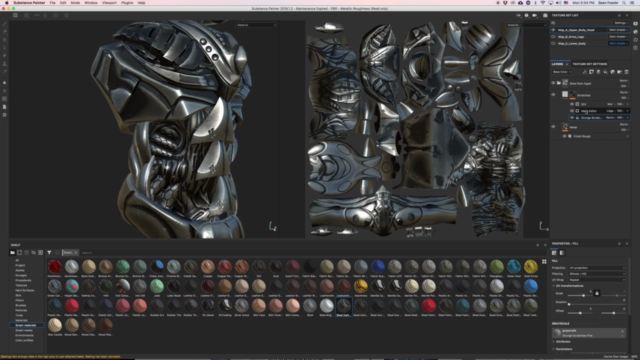The width and height of the screenshot is (640, 360).
Task: Toggle visibility of the Finish Rough effect
Action: point(564,136)
